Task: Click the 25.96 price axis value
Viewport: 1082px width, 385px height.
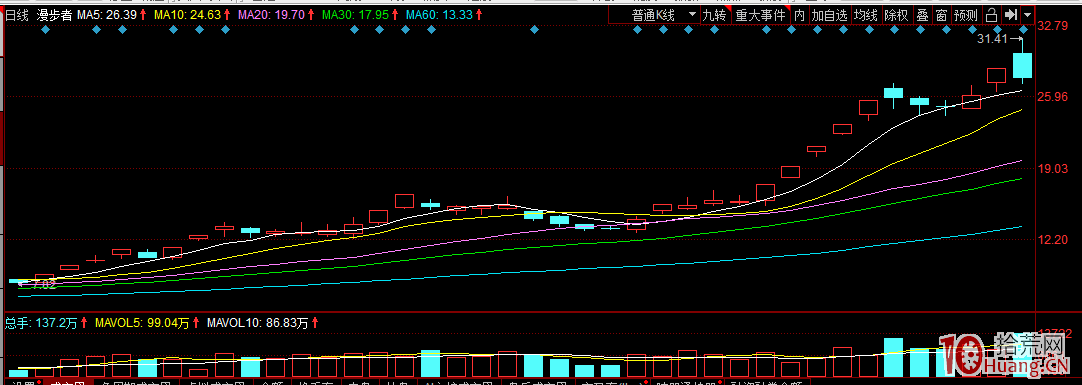Action: tap(1052, 97)
